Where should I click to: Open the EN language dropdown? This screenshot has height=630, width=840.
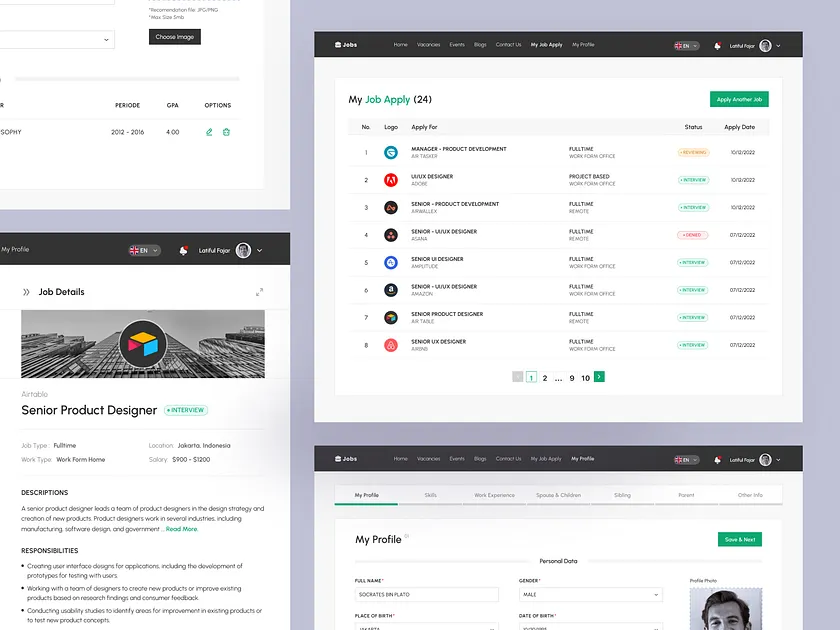[x=684, y=44]
